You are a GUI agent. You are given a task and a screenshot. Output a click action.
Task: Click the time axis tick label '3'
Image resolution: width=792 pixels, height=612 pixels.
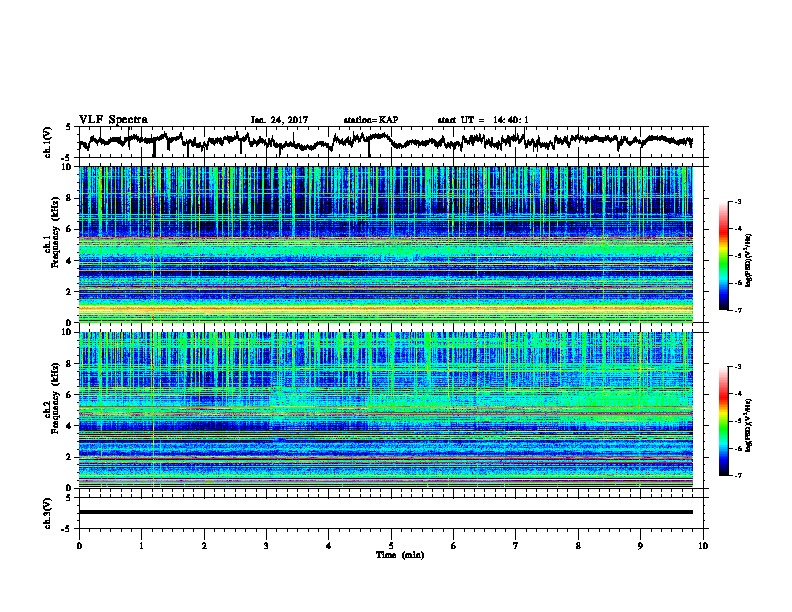click(266, 545)
